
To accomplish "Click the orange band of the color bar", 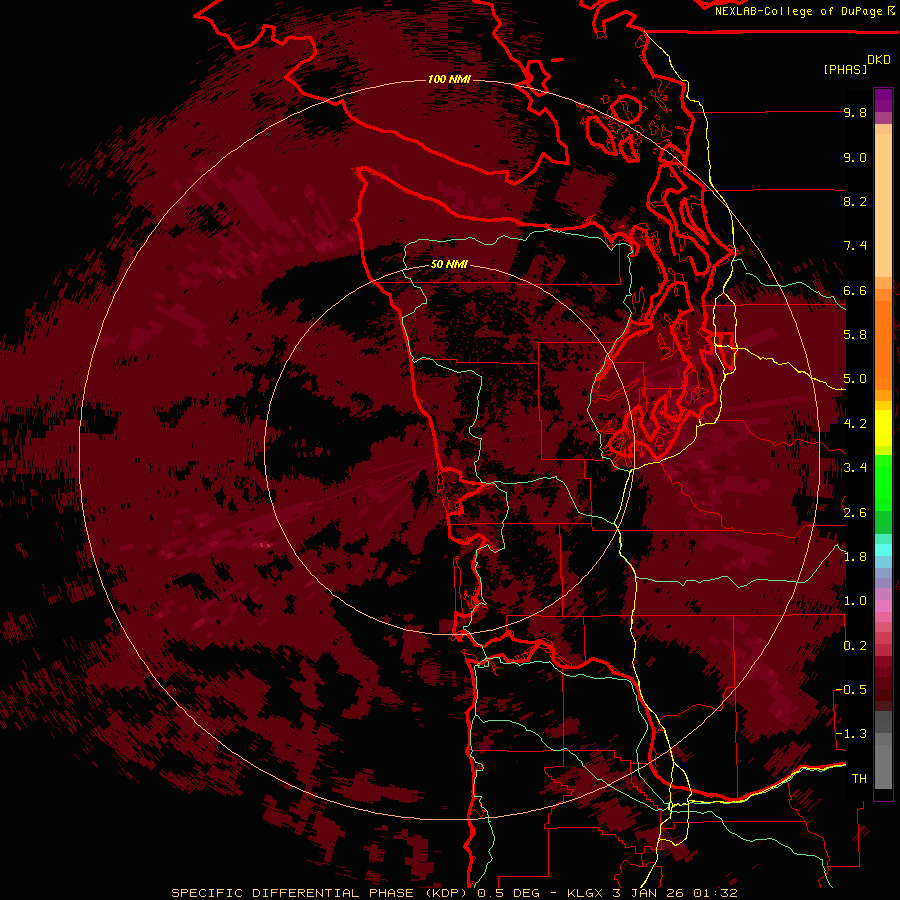I will coord(883,344).
